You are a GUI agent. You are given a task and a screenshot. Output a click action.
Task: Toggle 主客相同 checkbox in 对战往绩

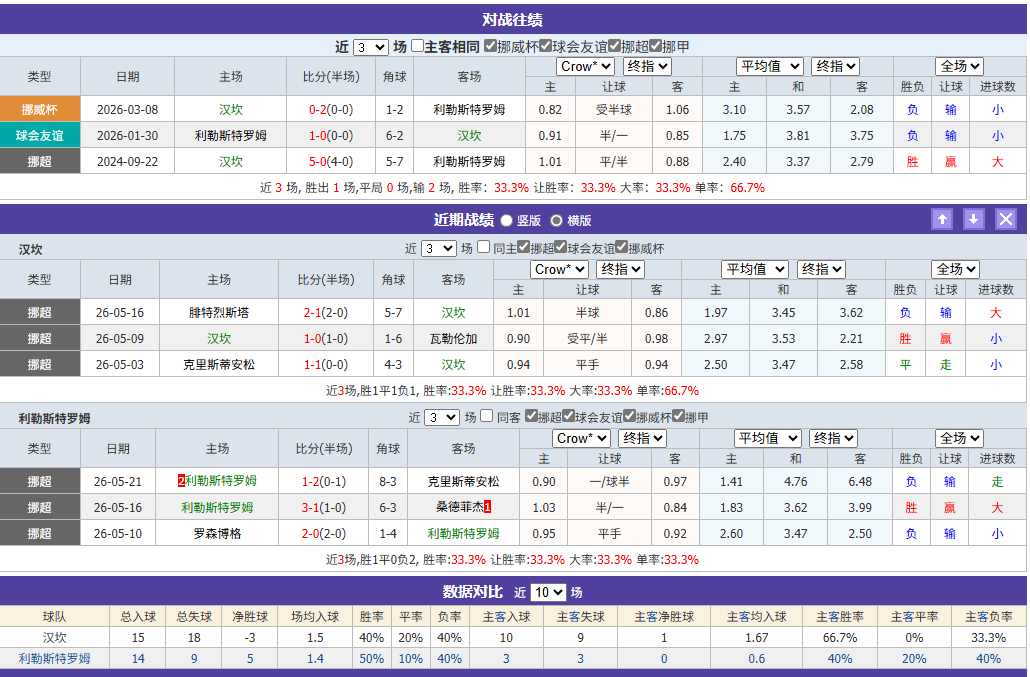click(x=417, y=46)
